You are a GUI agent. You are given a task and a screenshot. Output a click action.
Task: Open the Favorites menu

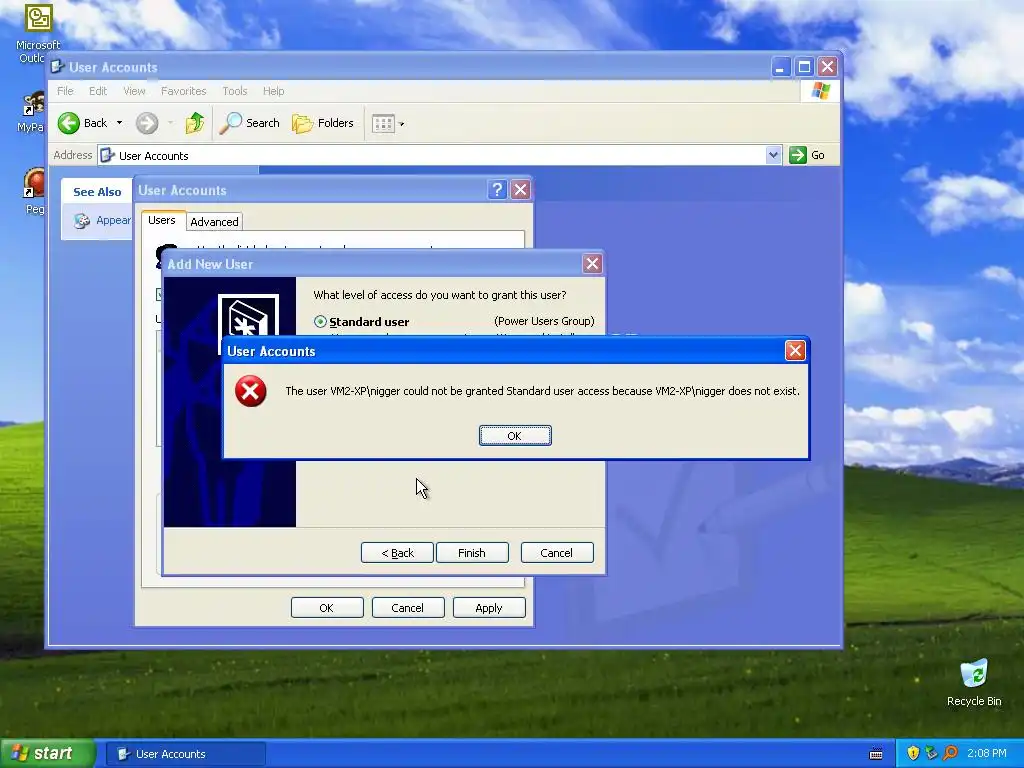click(184, 91)
